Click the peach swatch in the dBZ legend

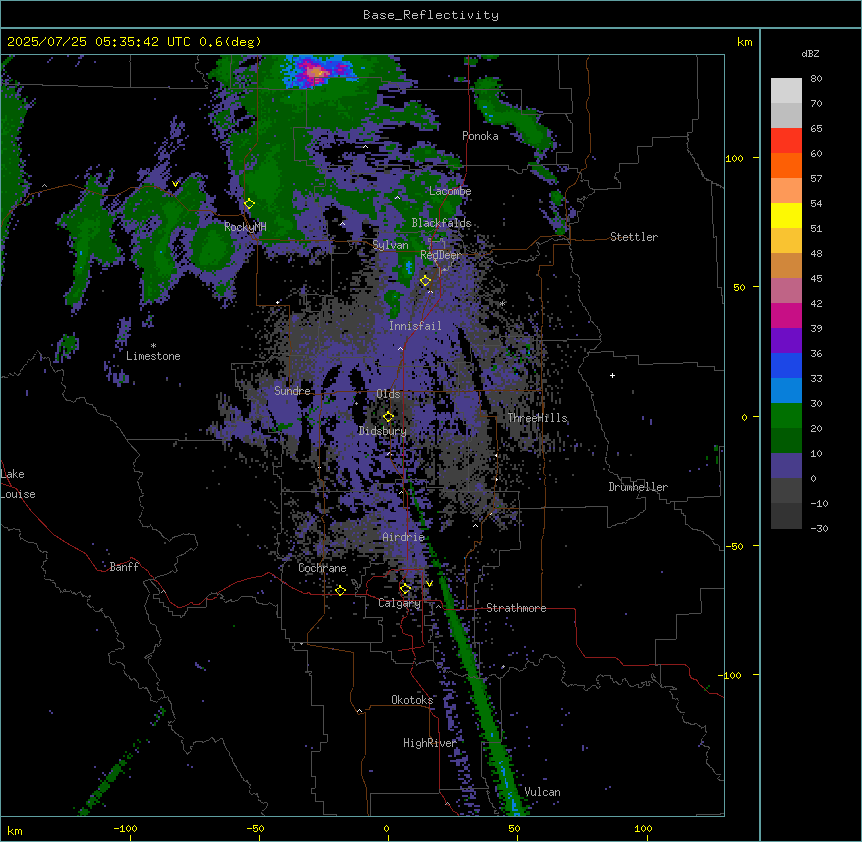[x=786, y=190]
